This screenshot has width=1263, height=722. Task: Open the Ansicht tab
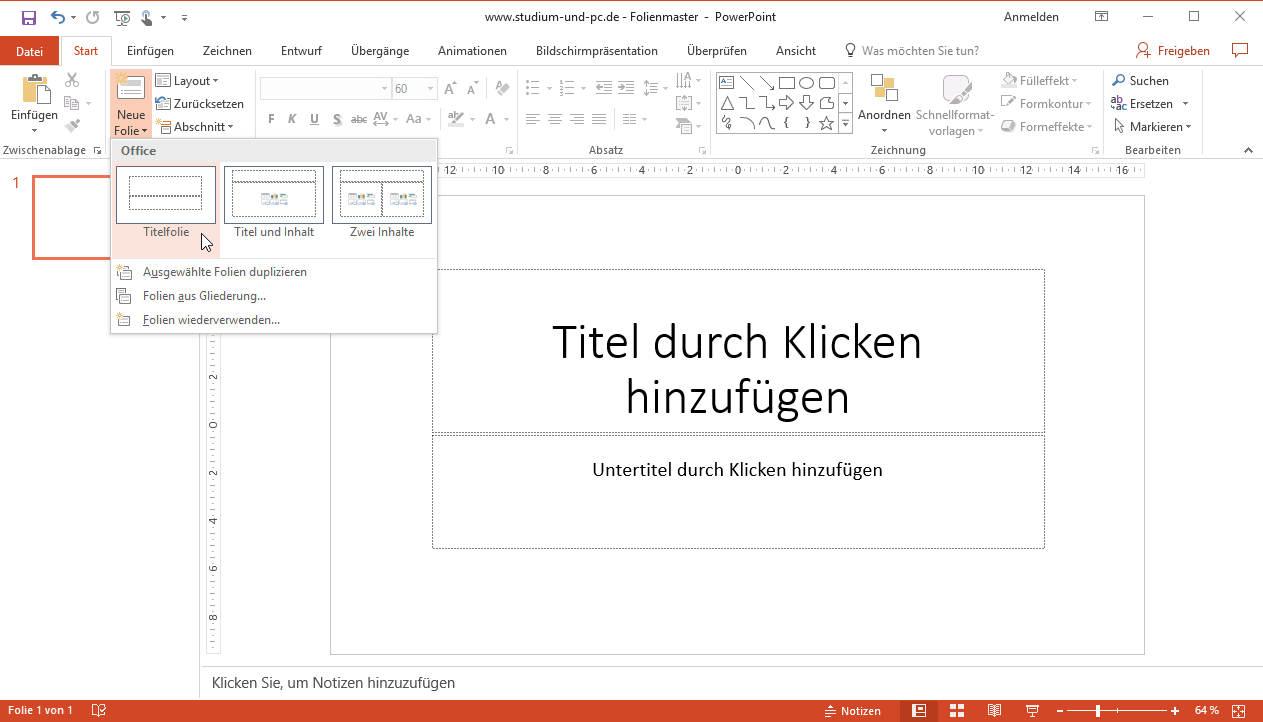(x=796, y=51)
